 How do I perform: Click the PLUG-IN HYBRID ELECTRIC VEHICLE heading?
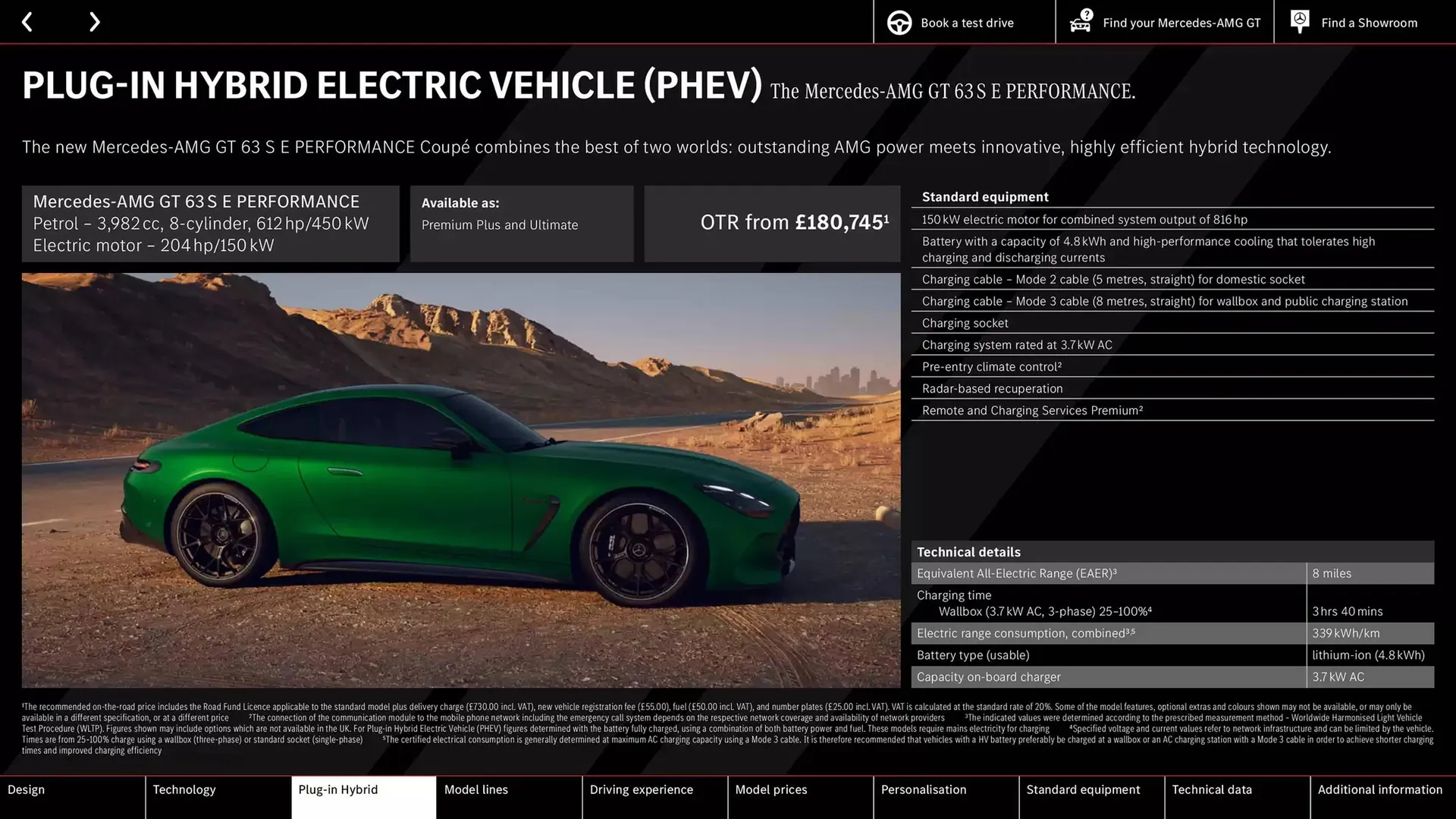(392, 85)
